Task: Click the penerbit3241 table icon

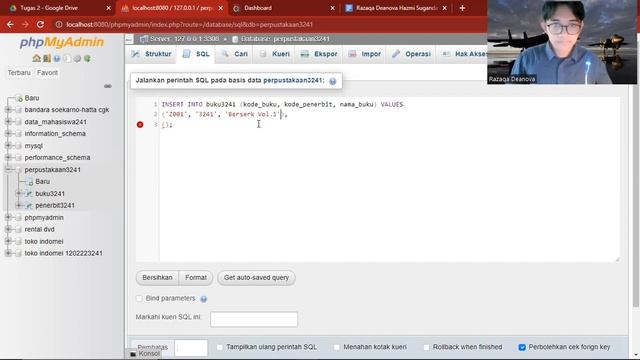Action: pos(29,205)
